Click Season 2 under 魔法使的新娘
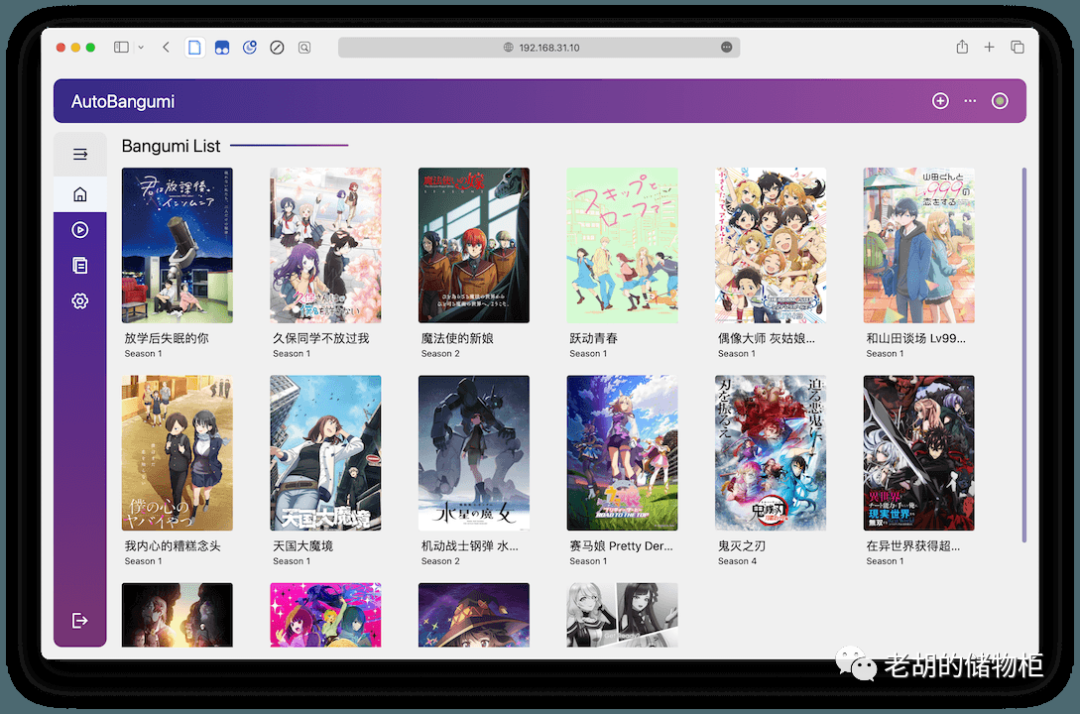 click(x=440, y=353)
